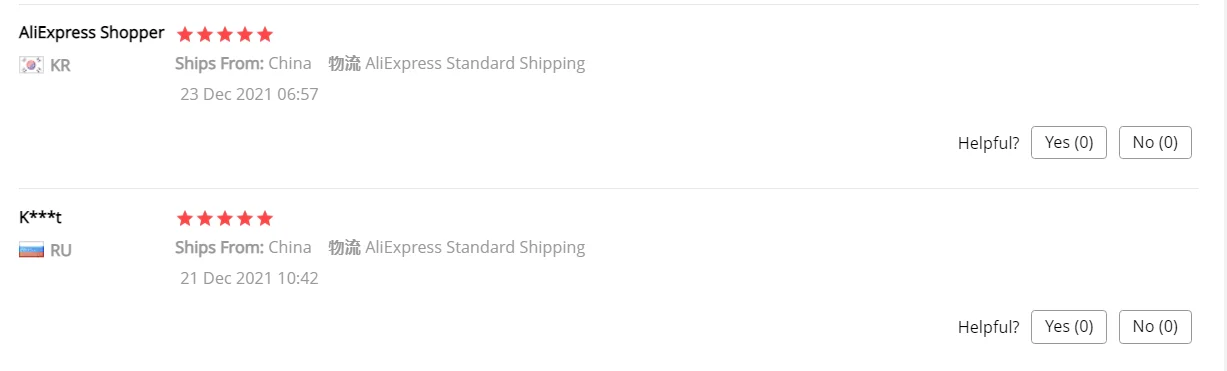
Task: Click the 23 Dec 2021 06:57 timestamp
Action: [x=249, y=94]
